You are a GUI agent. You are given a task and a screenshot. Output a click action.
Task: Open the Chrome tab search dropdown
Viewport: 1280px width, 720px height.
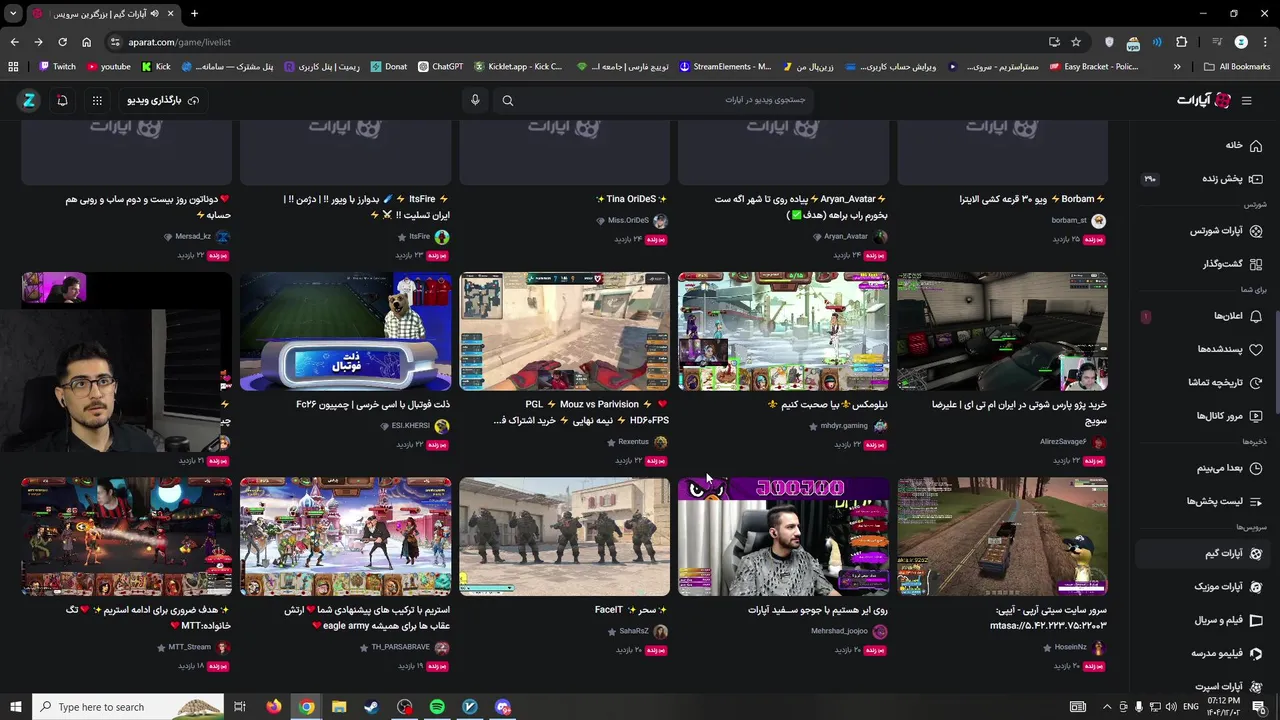pos(13,14)
